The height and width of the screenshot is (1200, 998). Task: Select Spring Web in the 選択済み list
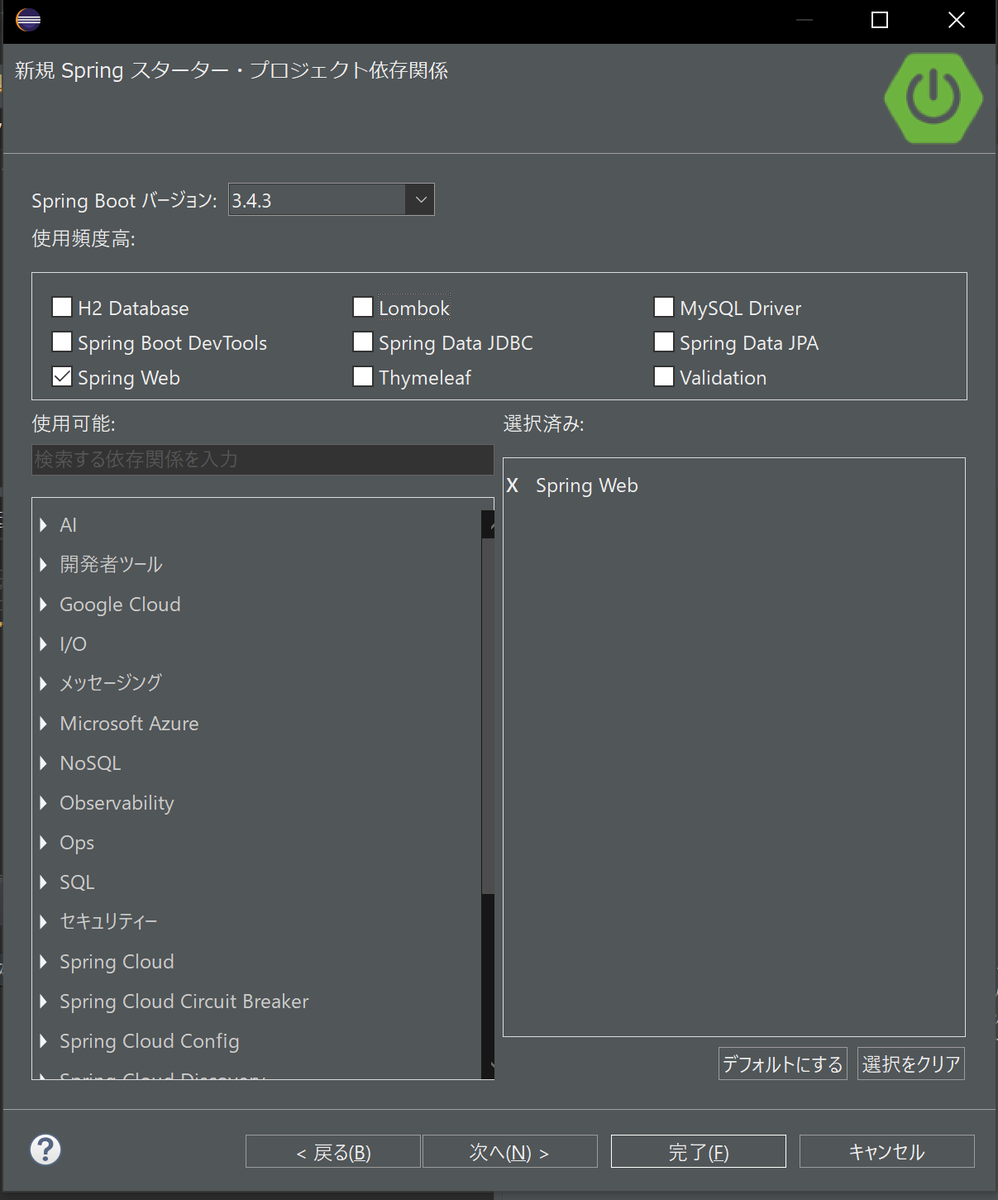pyautogui.click(x=586, y=485)
